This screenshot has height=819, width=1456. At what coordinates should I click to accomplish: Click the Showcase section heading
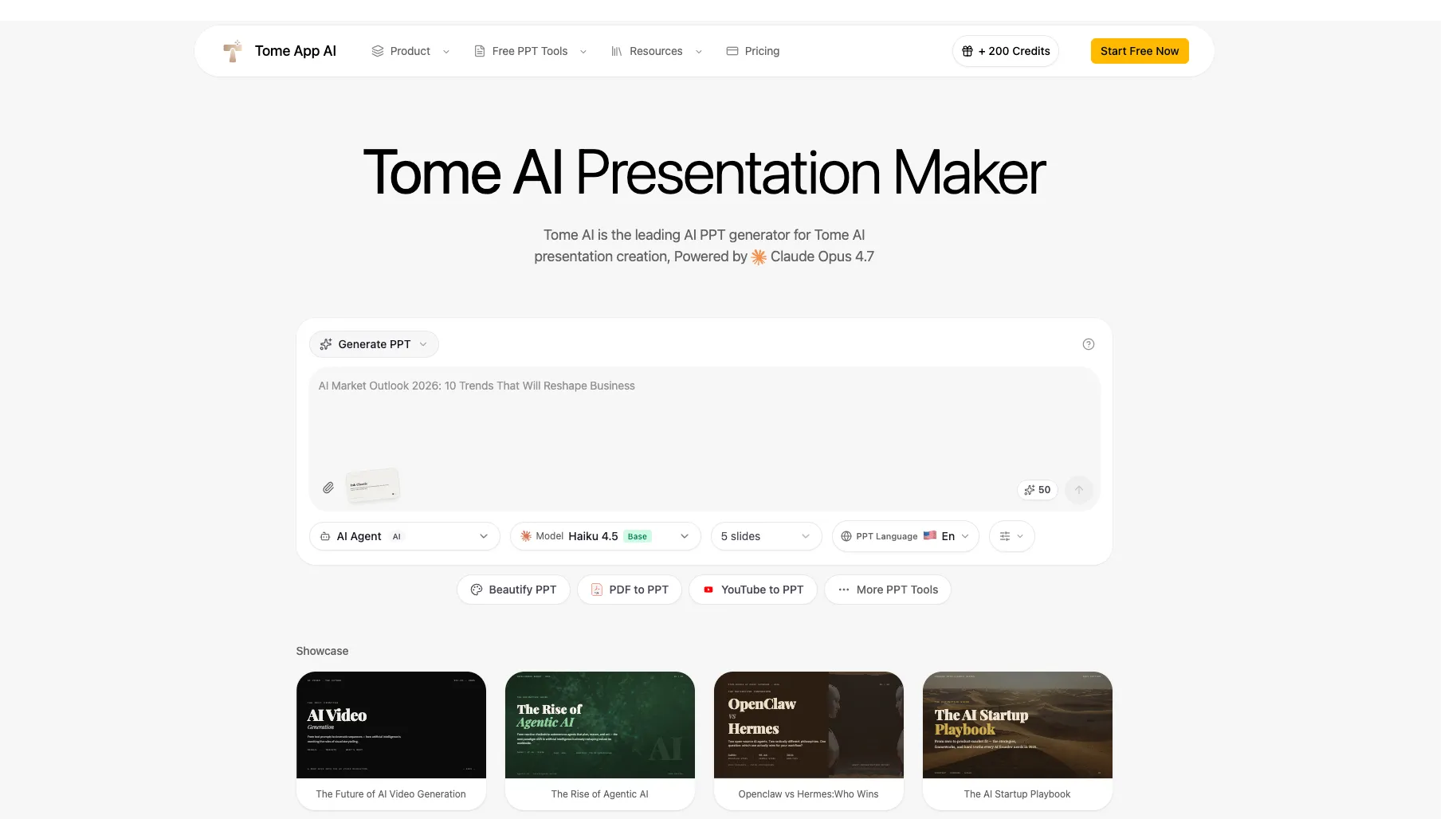322,651
